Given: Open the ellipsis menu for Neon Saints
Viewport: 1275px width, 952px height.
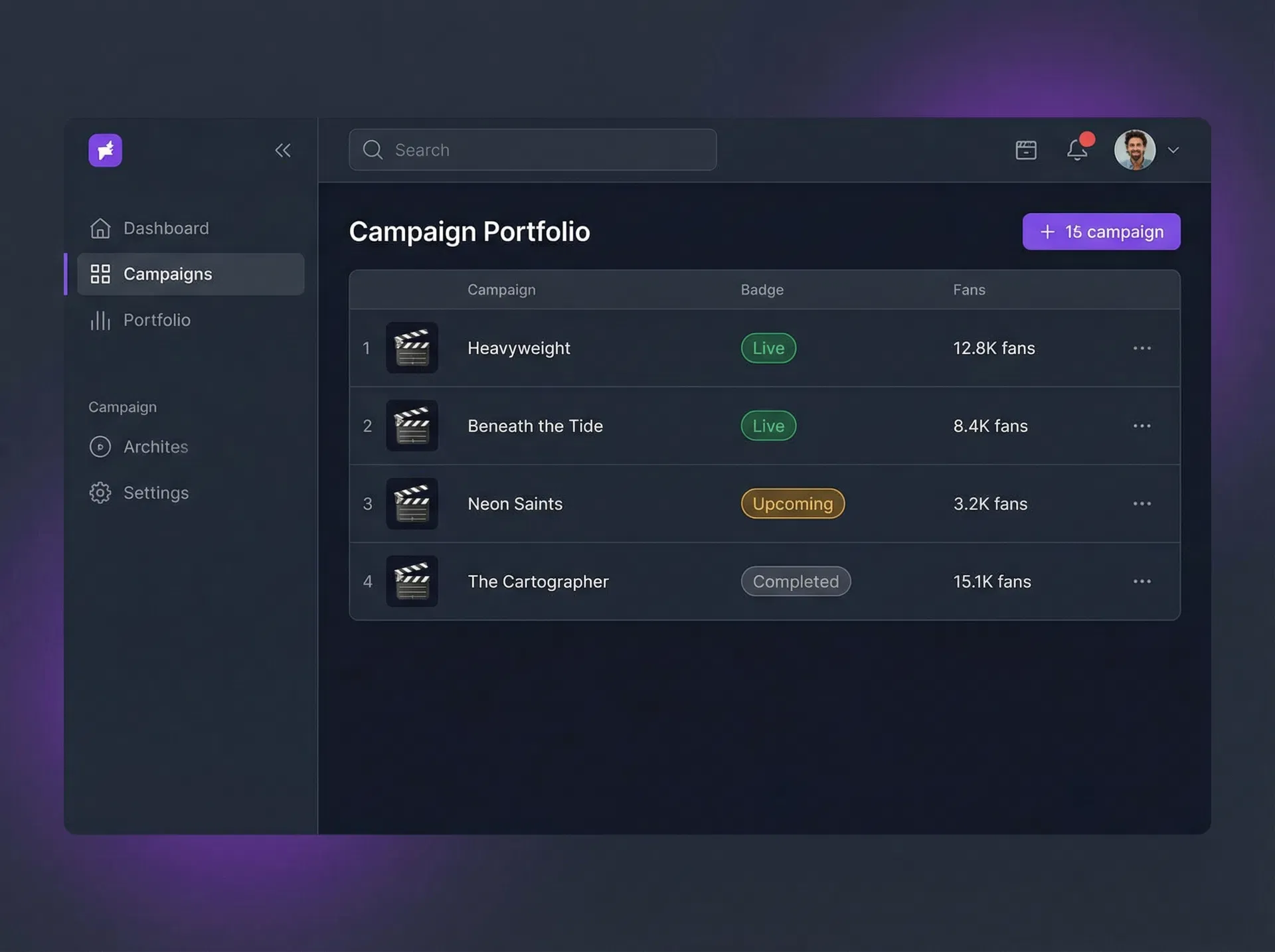Looking at the screenshot, I should click(x=1142, y=503).
